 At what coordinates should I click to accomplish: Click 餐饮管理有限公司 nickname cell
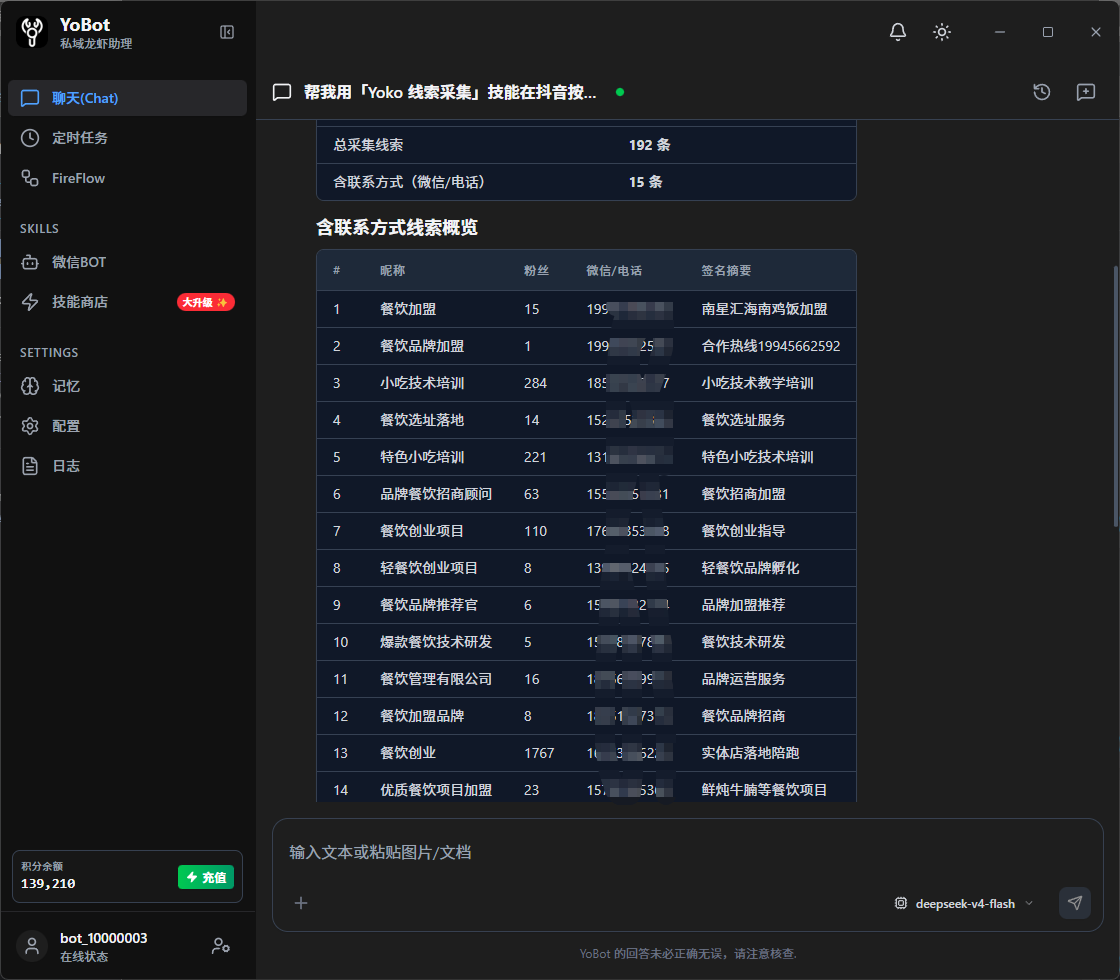[x=436, y=679]
